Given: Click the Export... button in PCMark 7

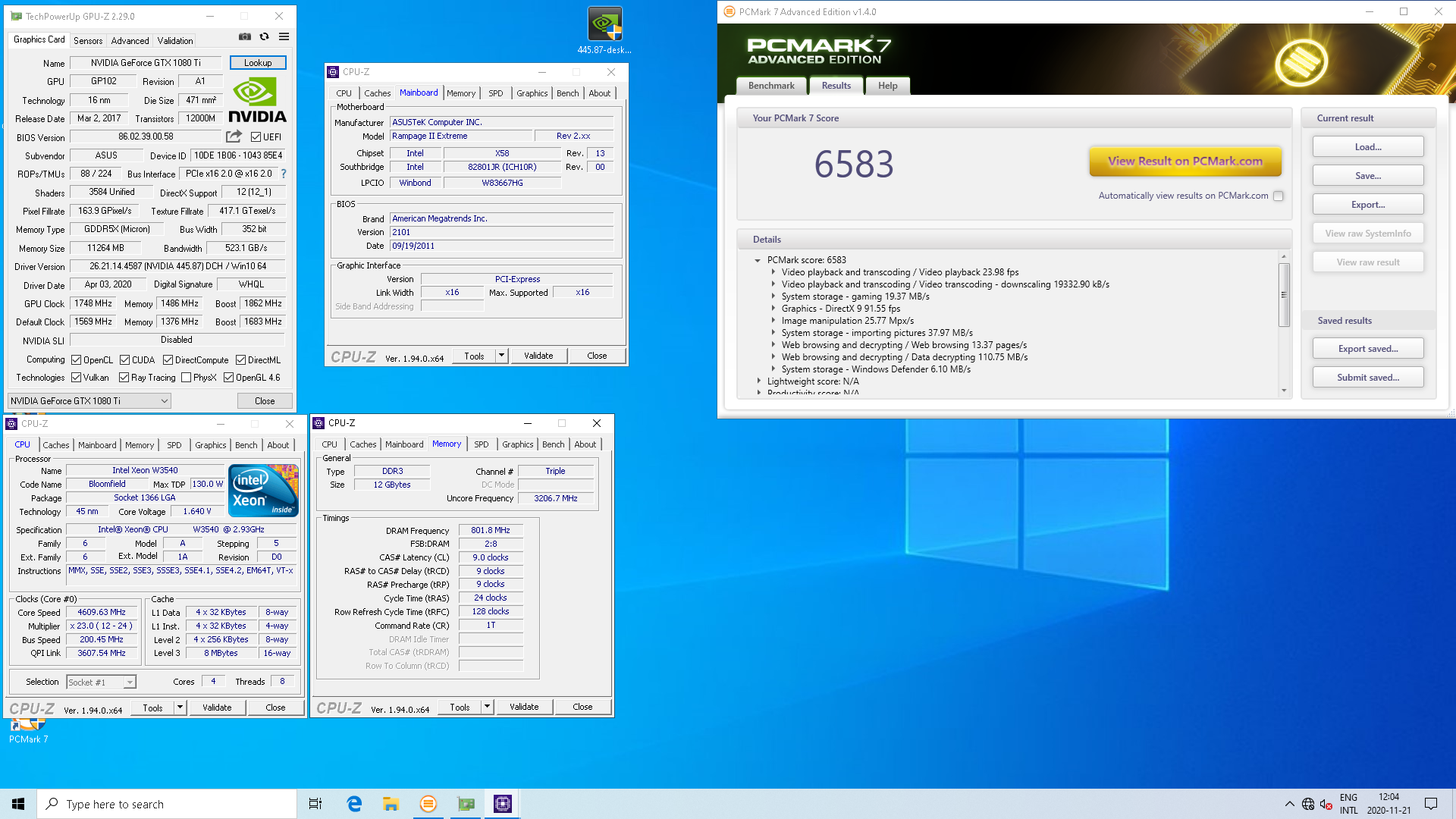Looking at the screenshot, I should (1368, 205).
